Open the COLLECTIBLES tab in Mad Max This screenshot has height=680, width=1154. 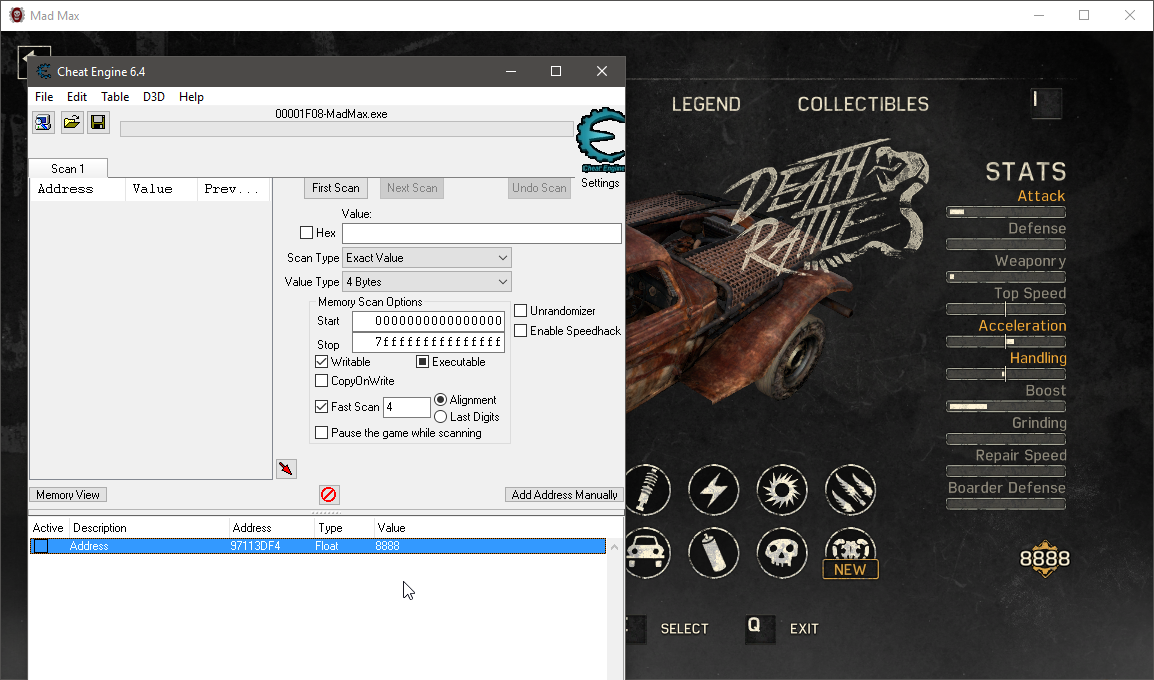[x=863, y=105]
